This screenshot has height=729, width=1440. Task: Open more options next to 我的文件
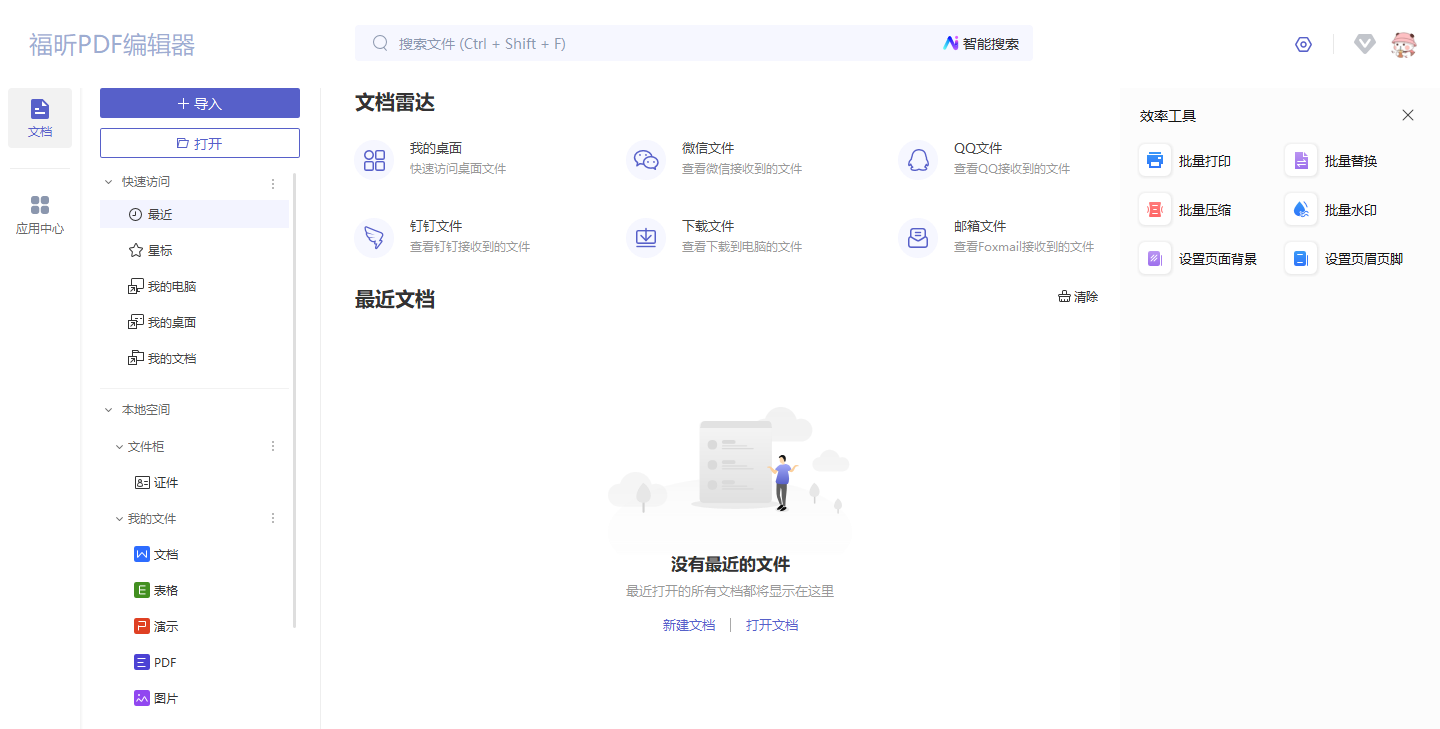273,518
